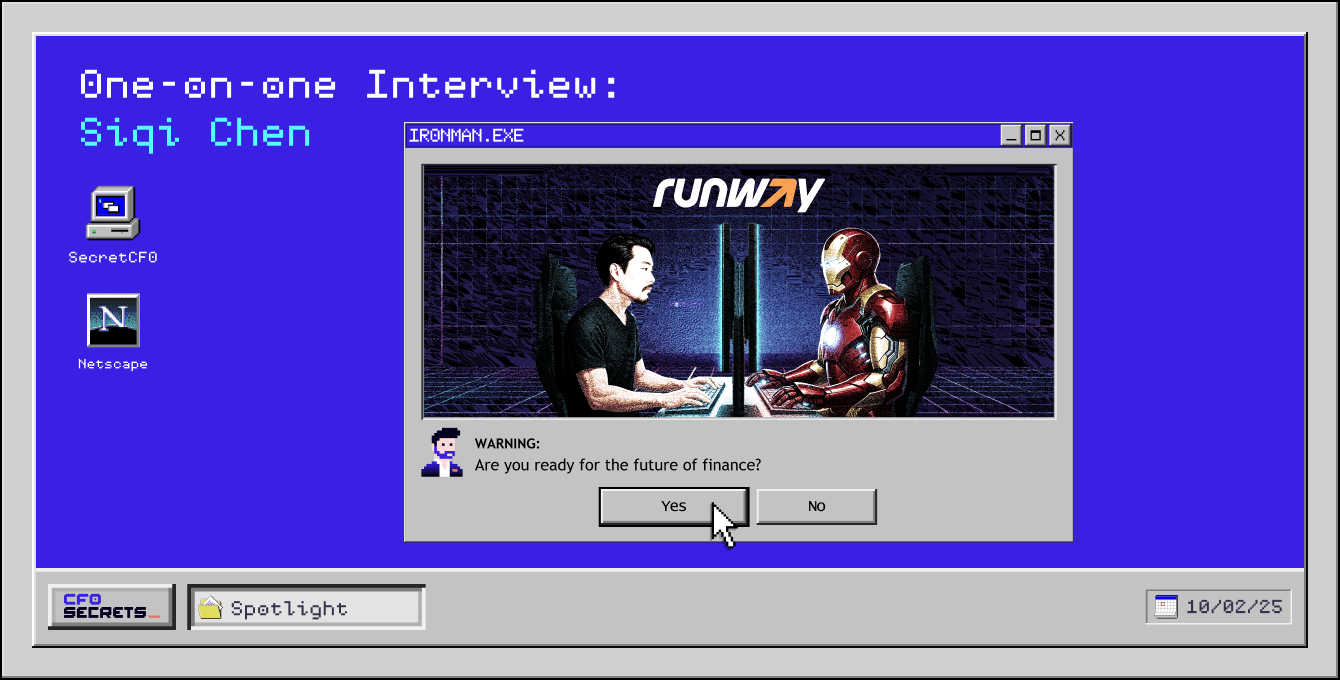Click the Netscape label under its icon
1340x680 pixels.
click(113, 364)
